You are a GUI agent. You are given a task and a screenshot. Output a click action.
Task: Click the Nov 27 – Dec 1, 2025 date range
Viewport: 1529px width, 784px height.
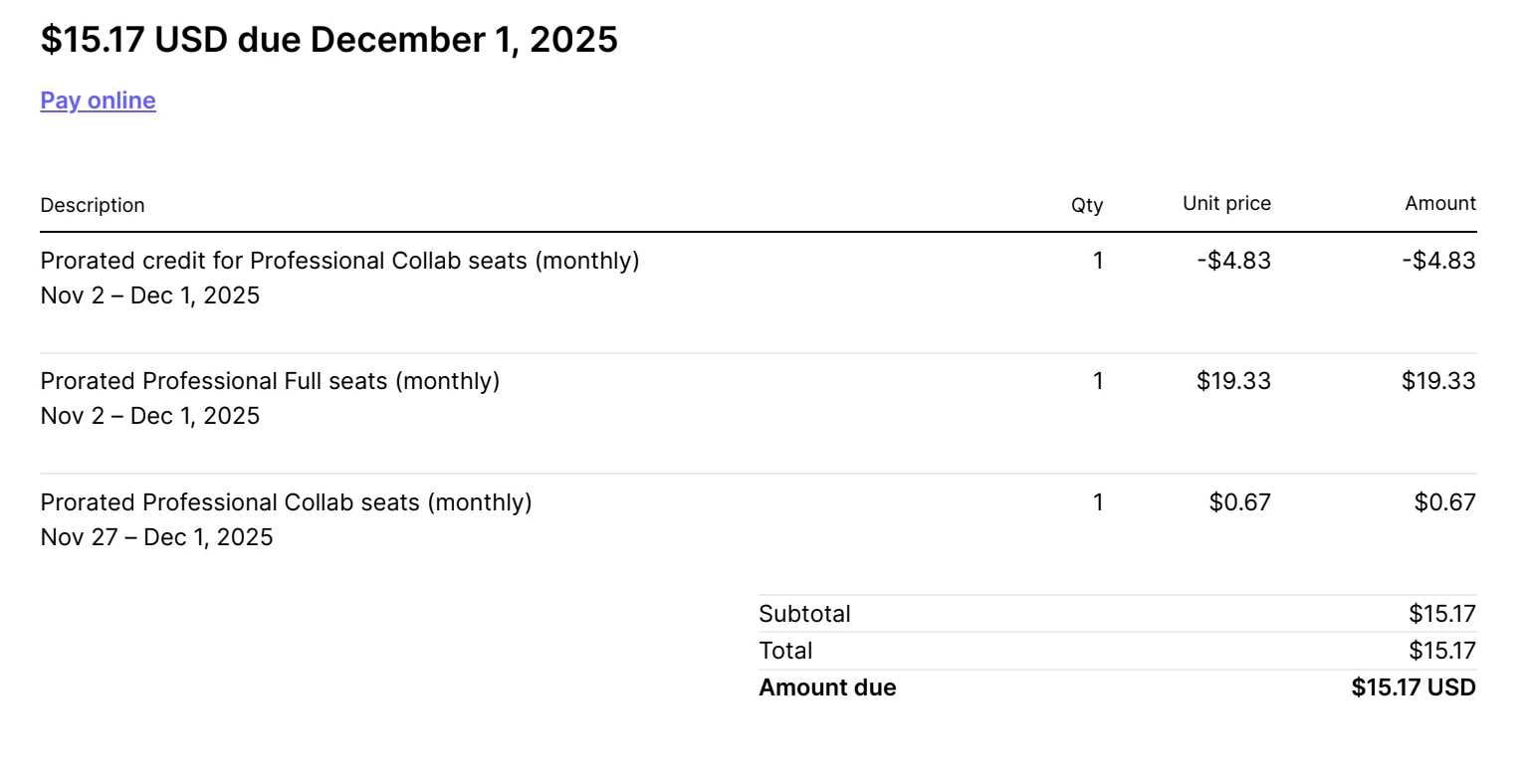(x=156, y=537)
